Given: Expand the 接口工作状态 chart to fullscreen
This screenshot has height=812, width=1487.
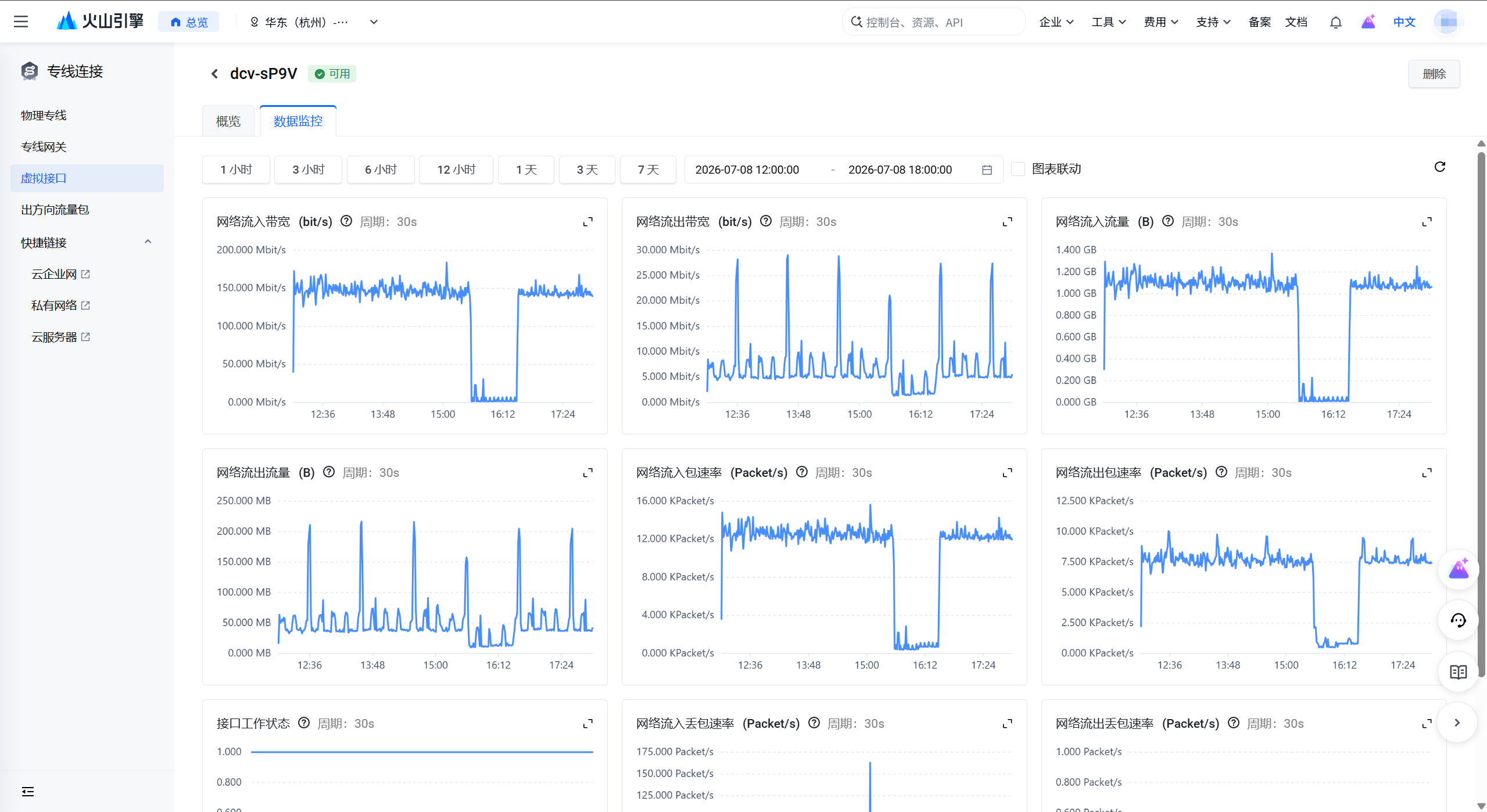Looking at the screenshot, I should click(588, 724).
